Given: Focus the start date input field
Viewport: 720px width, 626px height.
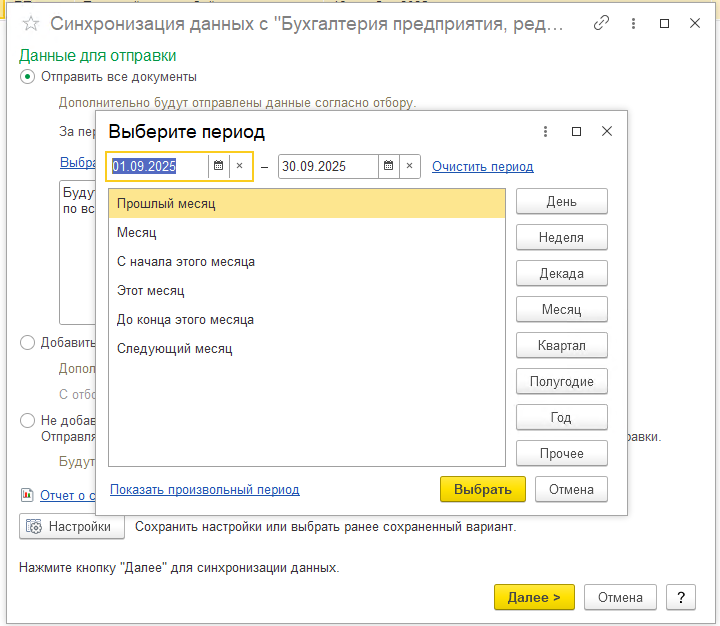Looking at the screenshot, I should [x=158, y=166].
